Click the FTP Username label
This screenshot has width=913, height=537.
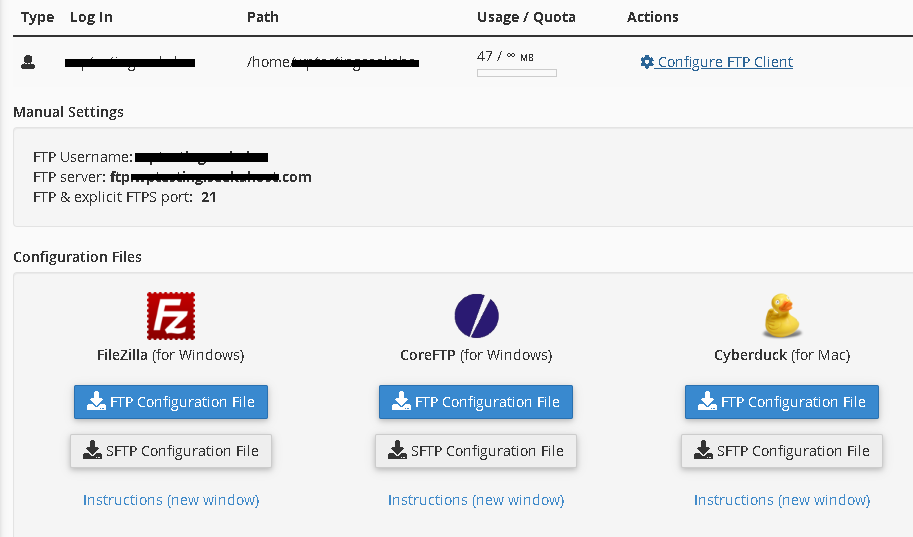83,157
